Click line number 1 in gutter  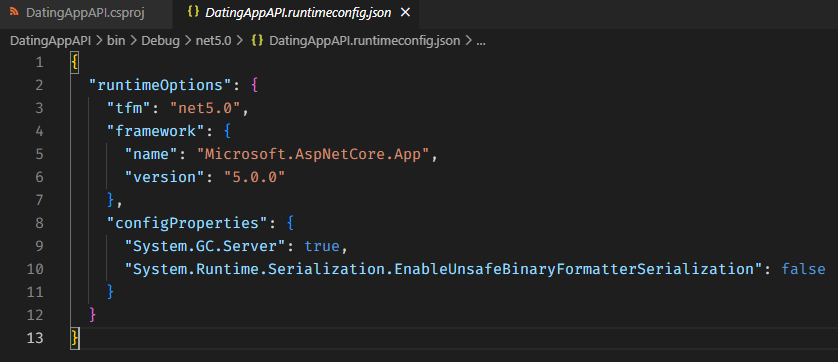click(x=39, y=63)
